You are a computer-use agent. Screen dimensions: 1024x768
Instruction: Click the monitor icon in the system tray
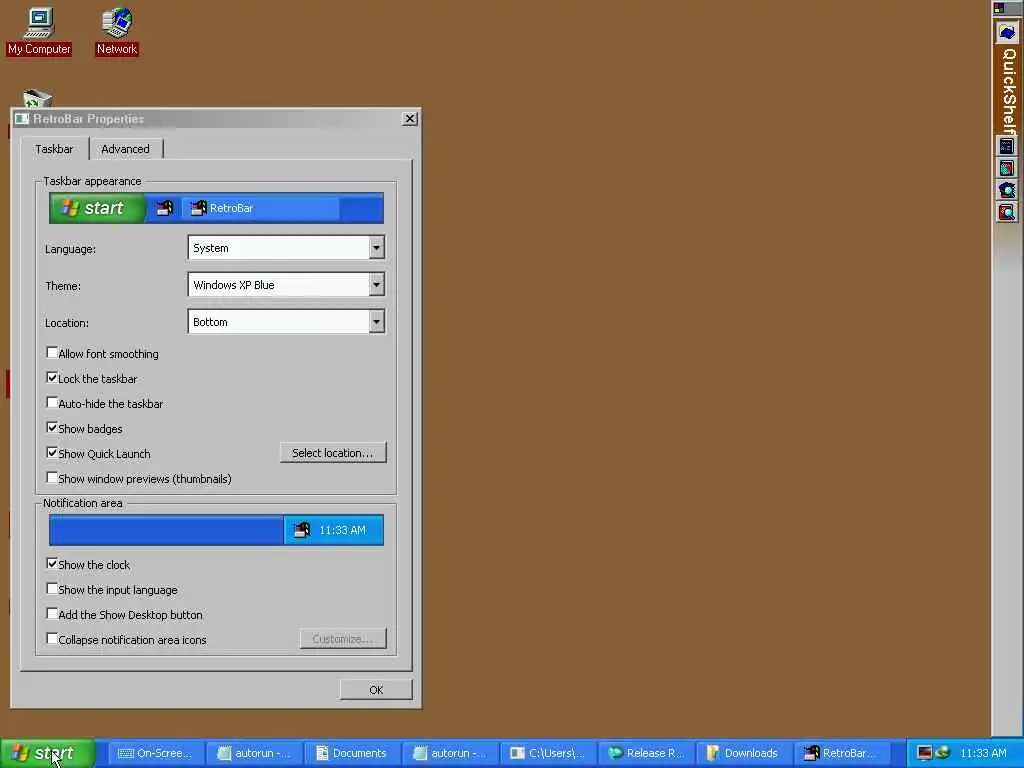(924, 753)
